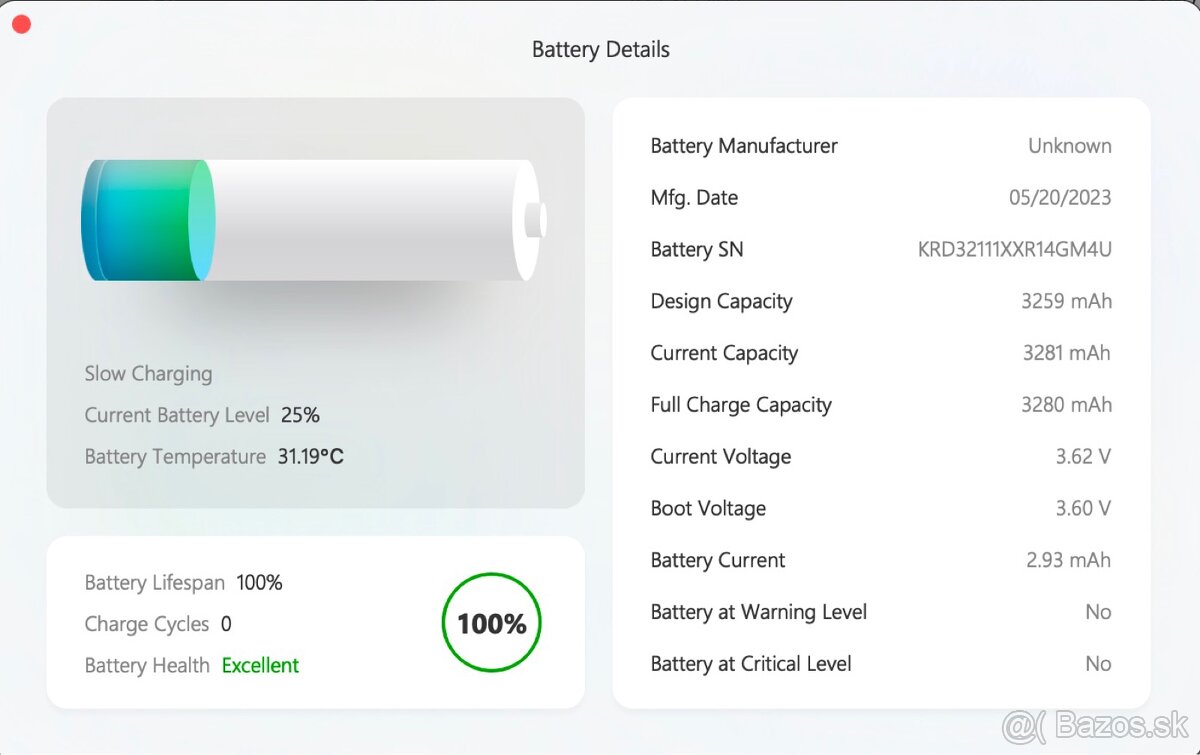Click the Battery Current 2.93 mAh value
Screen dimensions: 1200x755
click(1068, 561)
